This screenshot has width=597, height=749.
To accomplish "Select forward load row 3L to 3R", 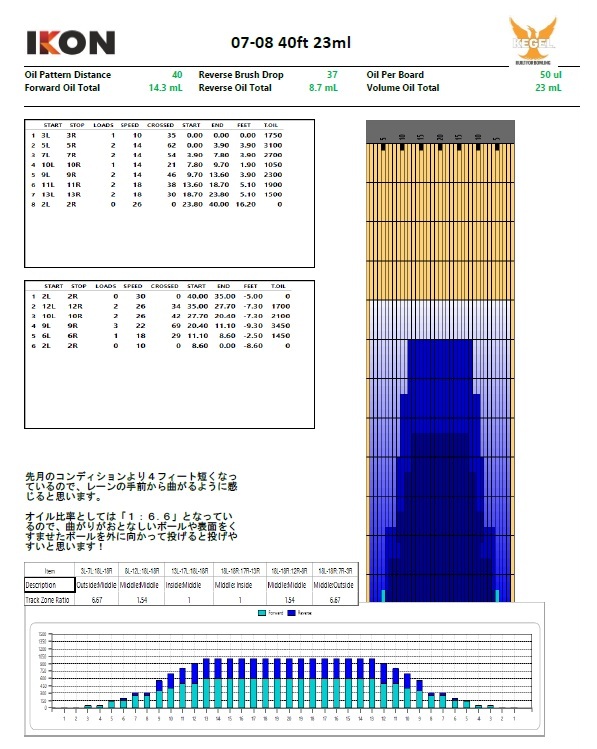I will (157, 135).
